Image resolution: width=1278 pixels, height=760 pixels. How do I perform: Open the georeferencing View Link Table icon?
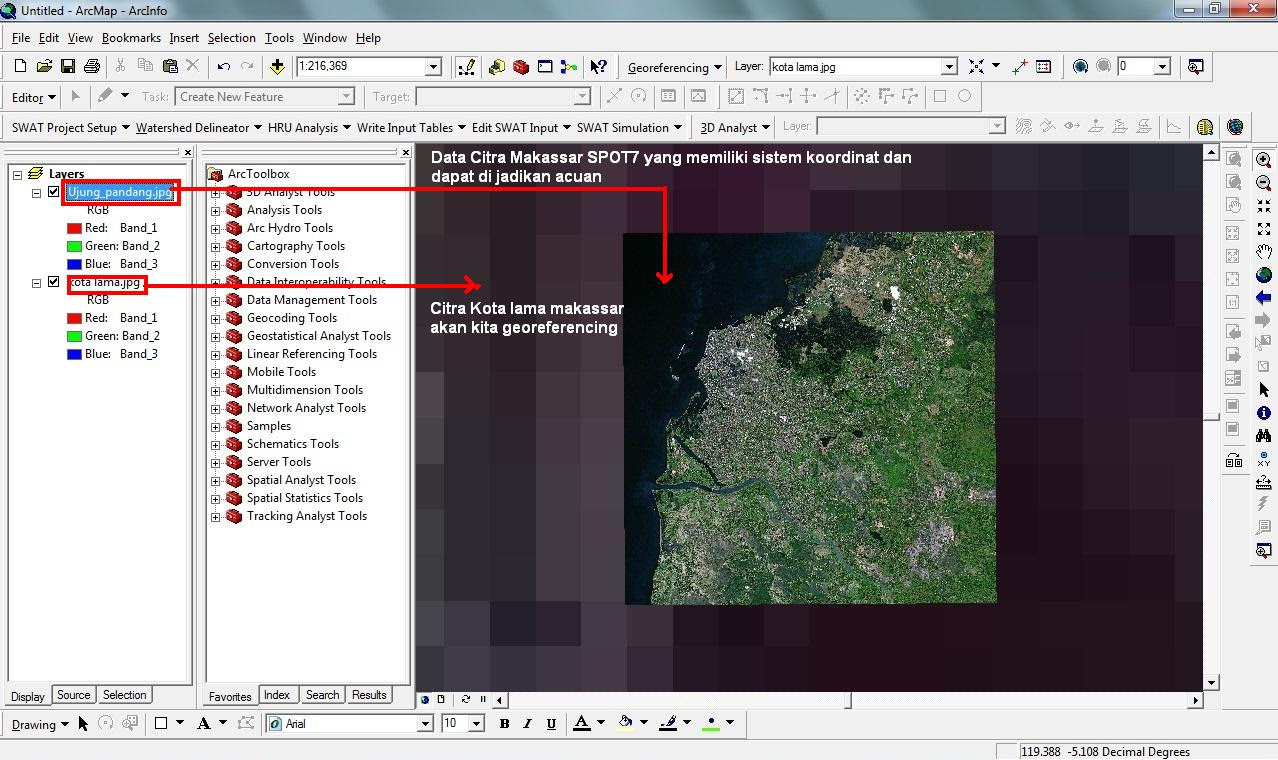point(1044,66)
